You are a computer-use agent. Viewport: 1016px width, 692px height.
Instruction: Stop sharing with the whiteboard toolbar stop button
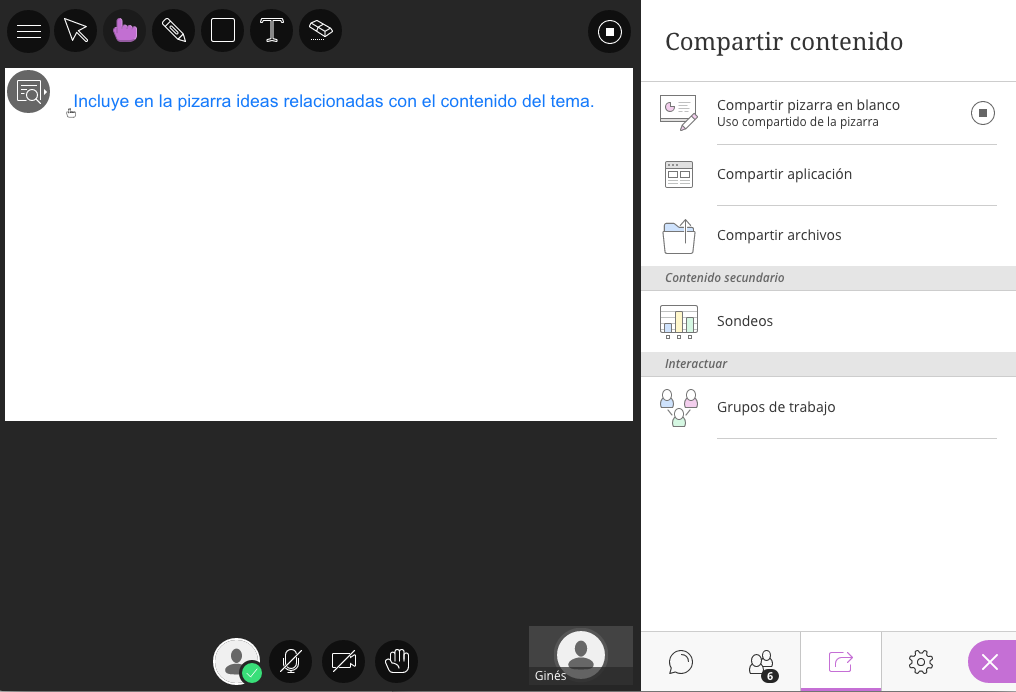click(609, 32)
